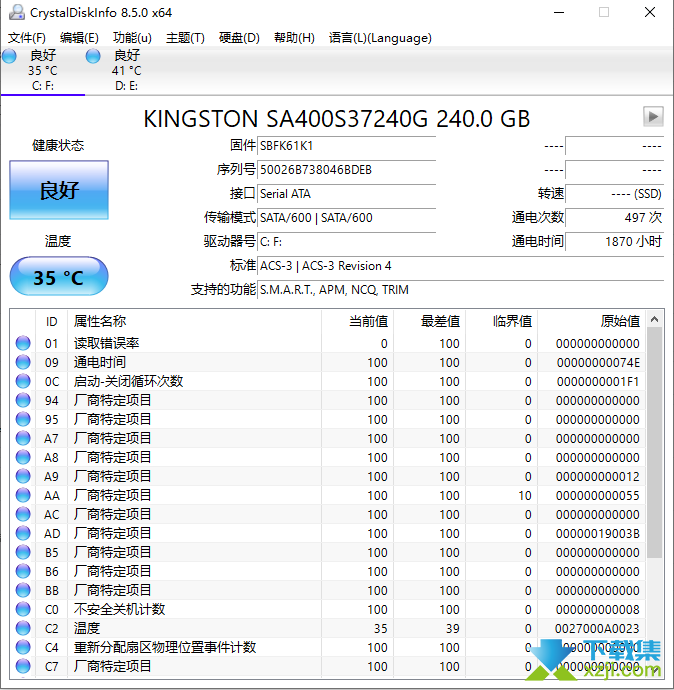Close the CrystalDiskInfo window
The width and height of the screenshot is (674, 690).
[x=650, y=12]
